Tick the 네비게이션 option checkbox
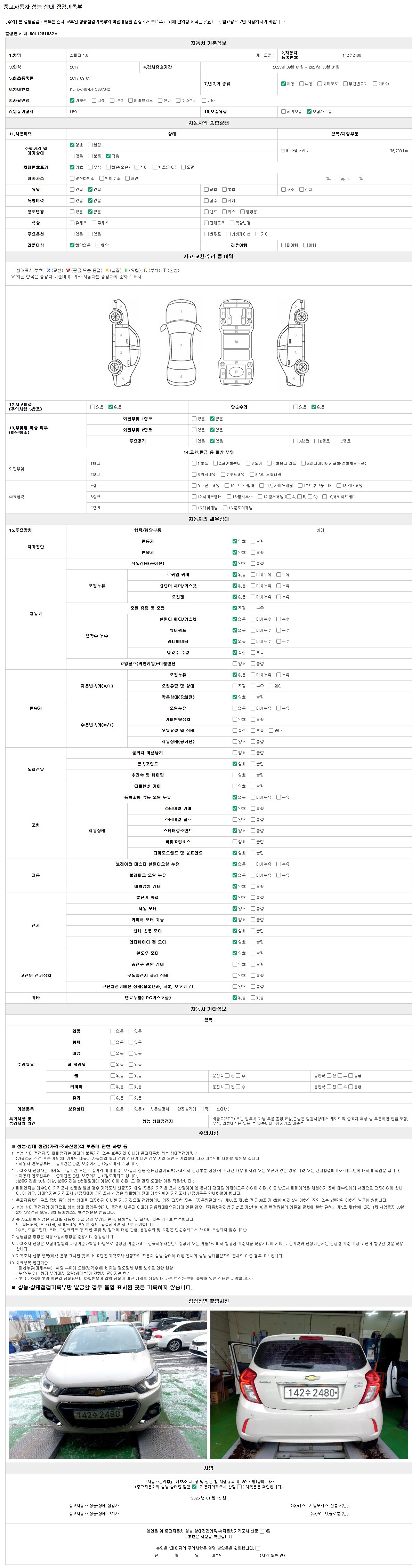Viewport: 412px width, 1568px height. [228, 234]
